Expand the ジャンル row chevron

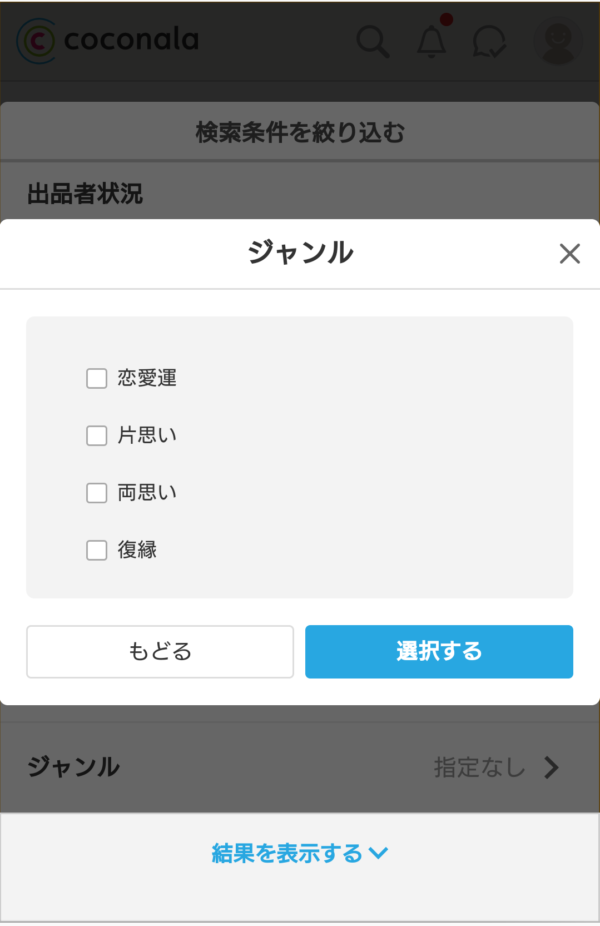tap(551, 768)
